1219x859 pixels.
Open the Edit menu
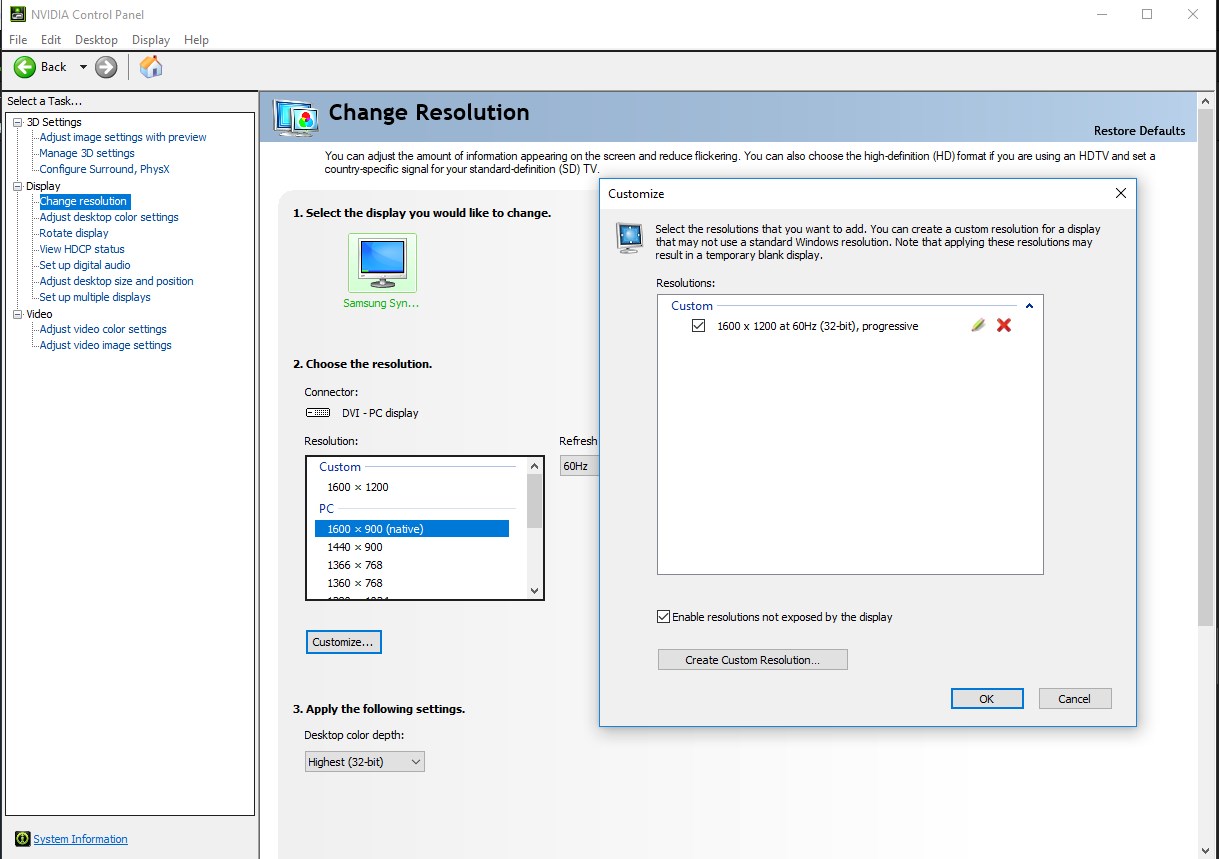[x=51, y=40]
